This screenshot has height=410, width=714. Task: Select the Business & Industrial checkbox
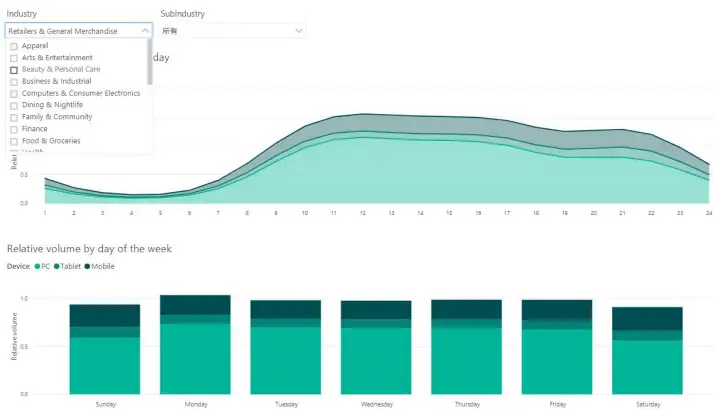(x=14, y=82)
